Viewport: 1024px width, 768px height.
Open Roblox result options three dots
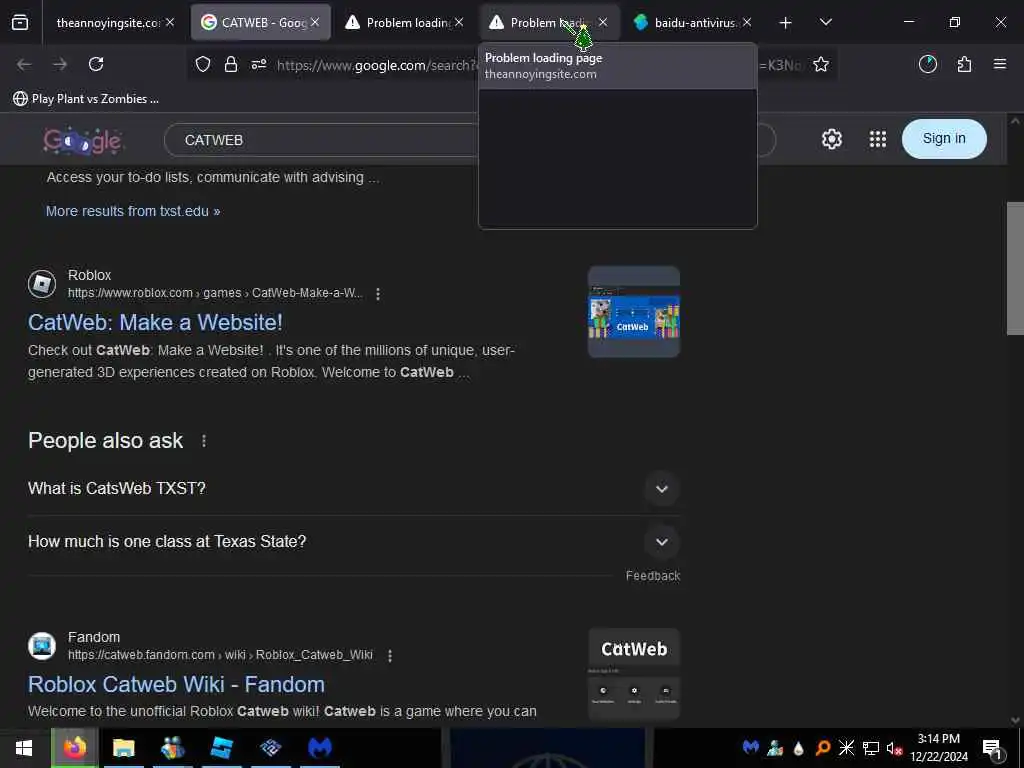click(x=377, y=294)
